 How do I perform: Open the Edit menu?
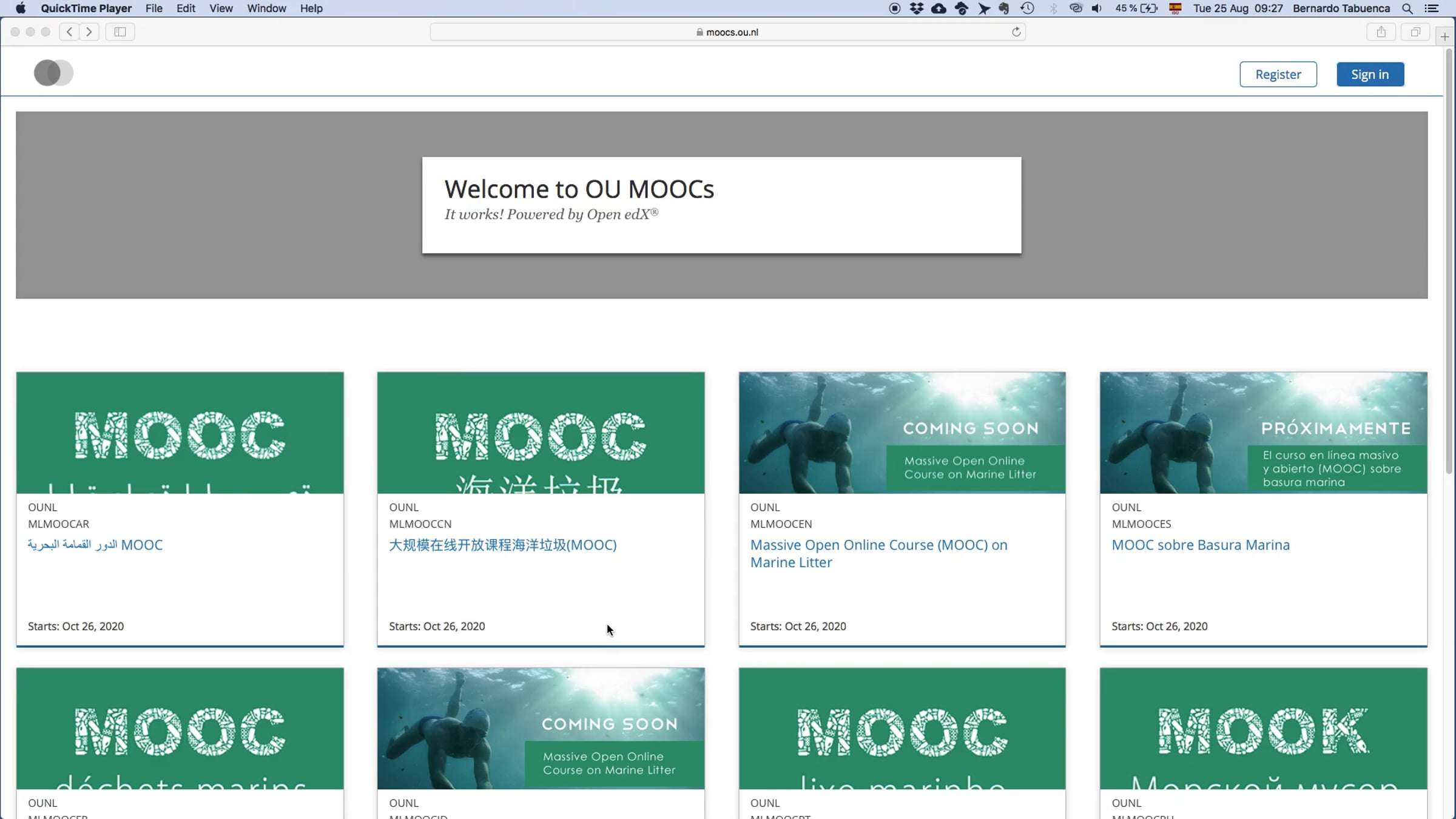[x=186, y=8]
